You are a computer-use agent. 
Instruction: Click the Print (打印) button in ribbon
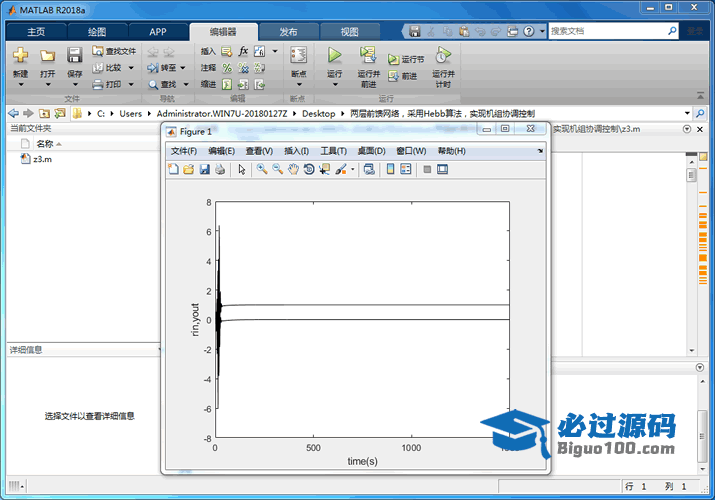[x=108, y=84]
